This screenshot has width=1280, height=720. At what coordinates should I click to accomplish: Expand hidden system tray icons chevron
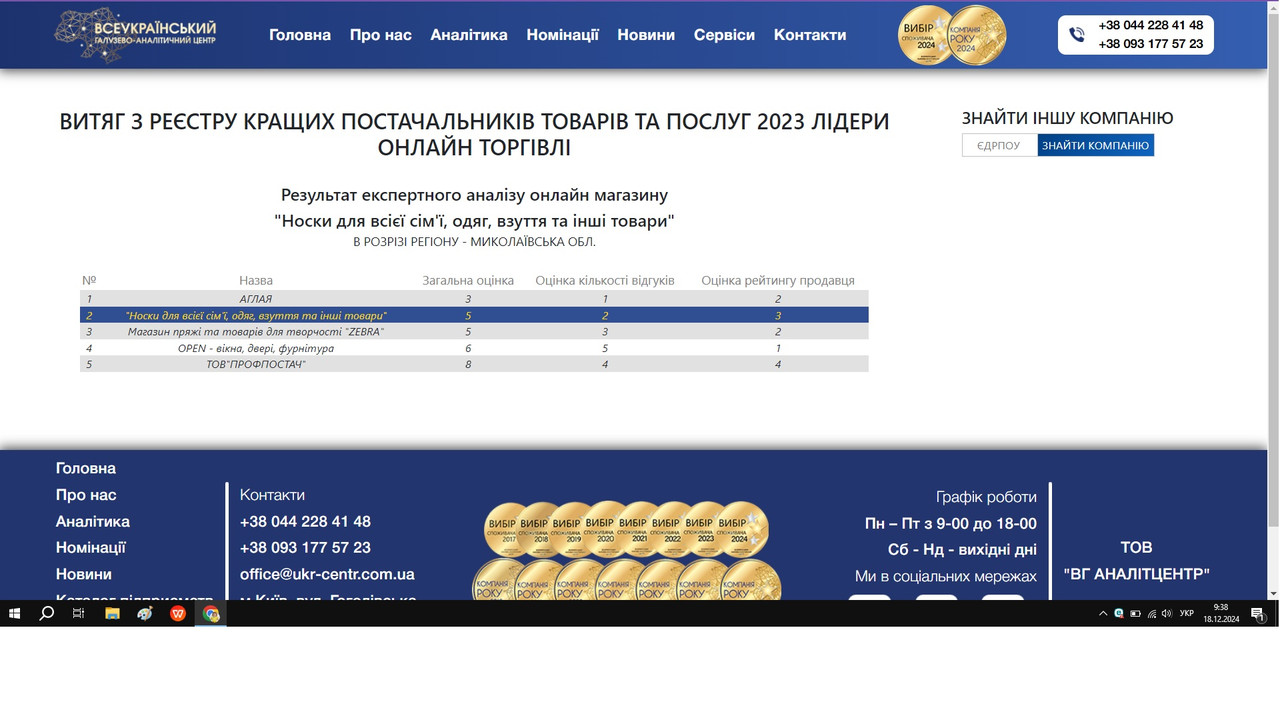(1103, 613)
